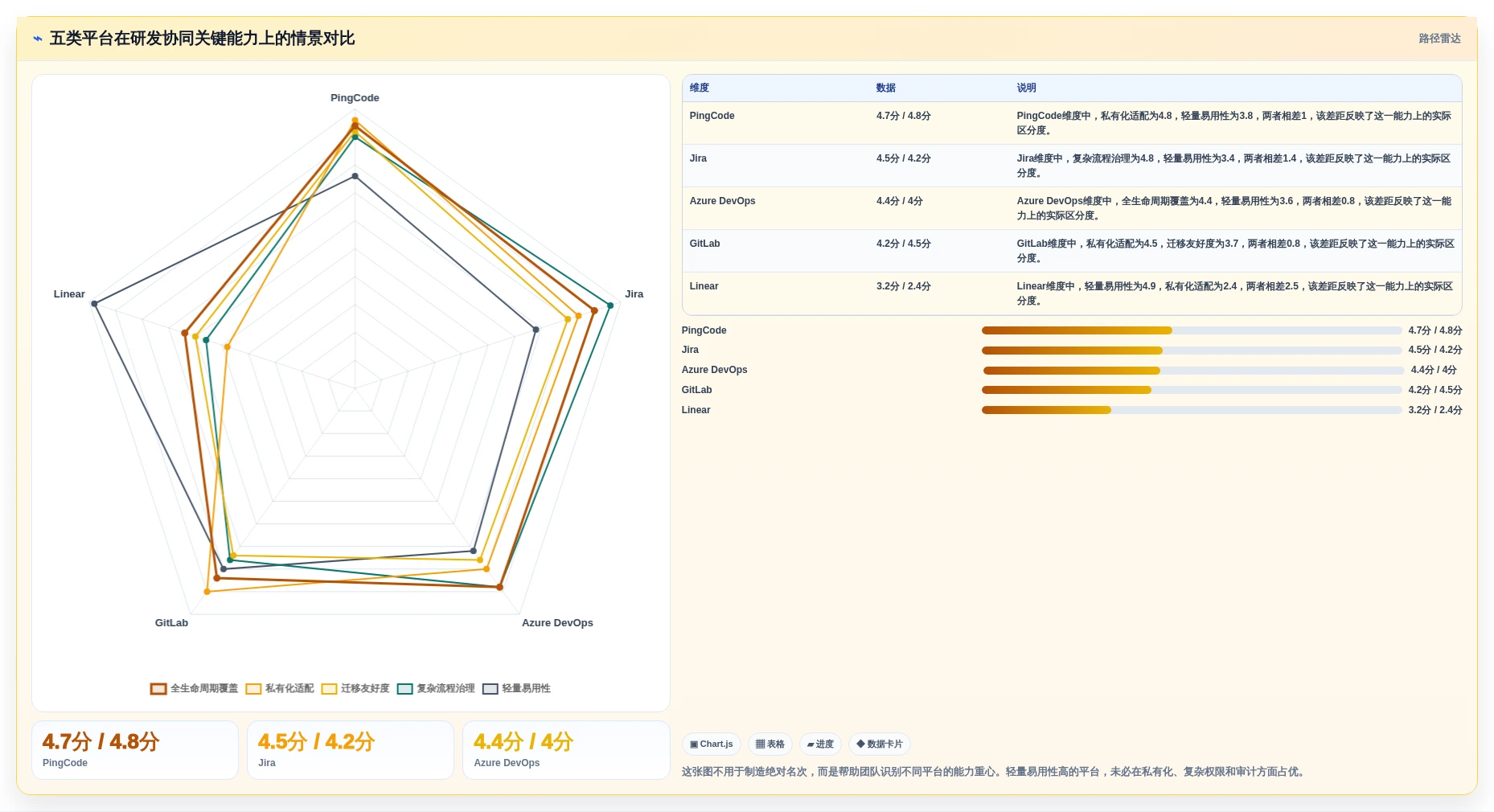Select the Azure DevOps table row
The height and width of the screenshot is (812, 1494).
click(1072, 208)
